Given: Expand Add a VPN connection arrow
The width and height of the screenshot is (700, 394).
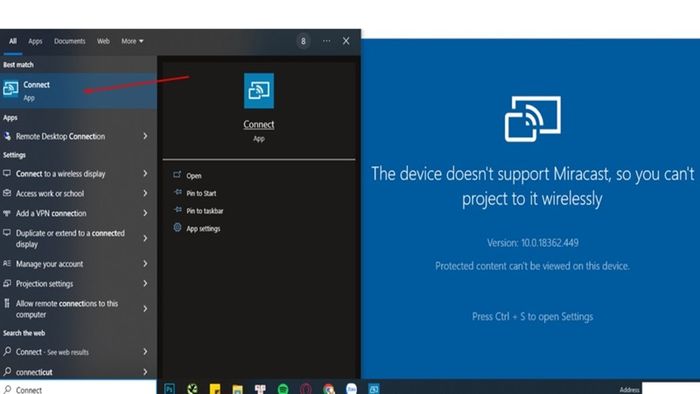Looking at the screenshot, I should [x=146, y=213].
